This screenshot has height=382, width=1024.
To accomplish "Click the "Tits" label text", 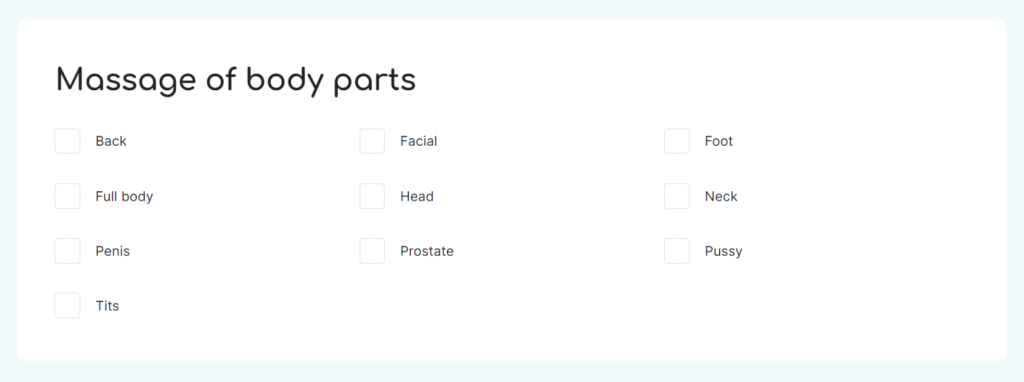I will pyautogui.click(x=107, y=306).
